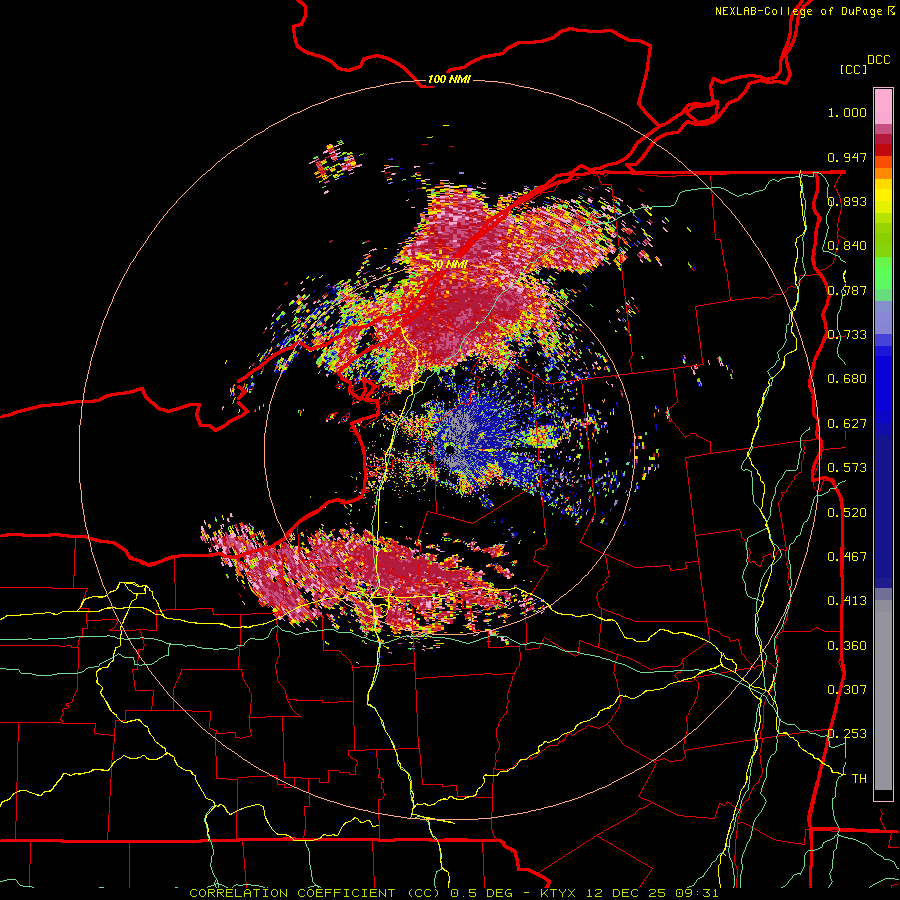Click the KTYX station identifier

[556, 893]
